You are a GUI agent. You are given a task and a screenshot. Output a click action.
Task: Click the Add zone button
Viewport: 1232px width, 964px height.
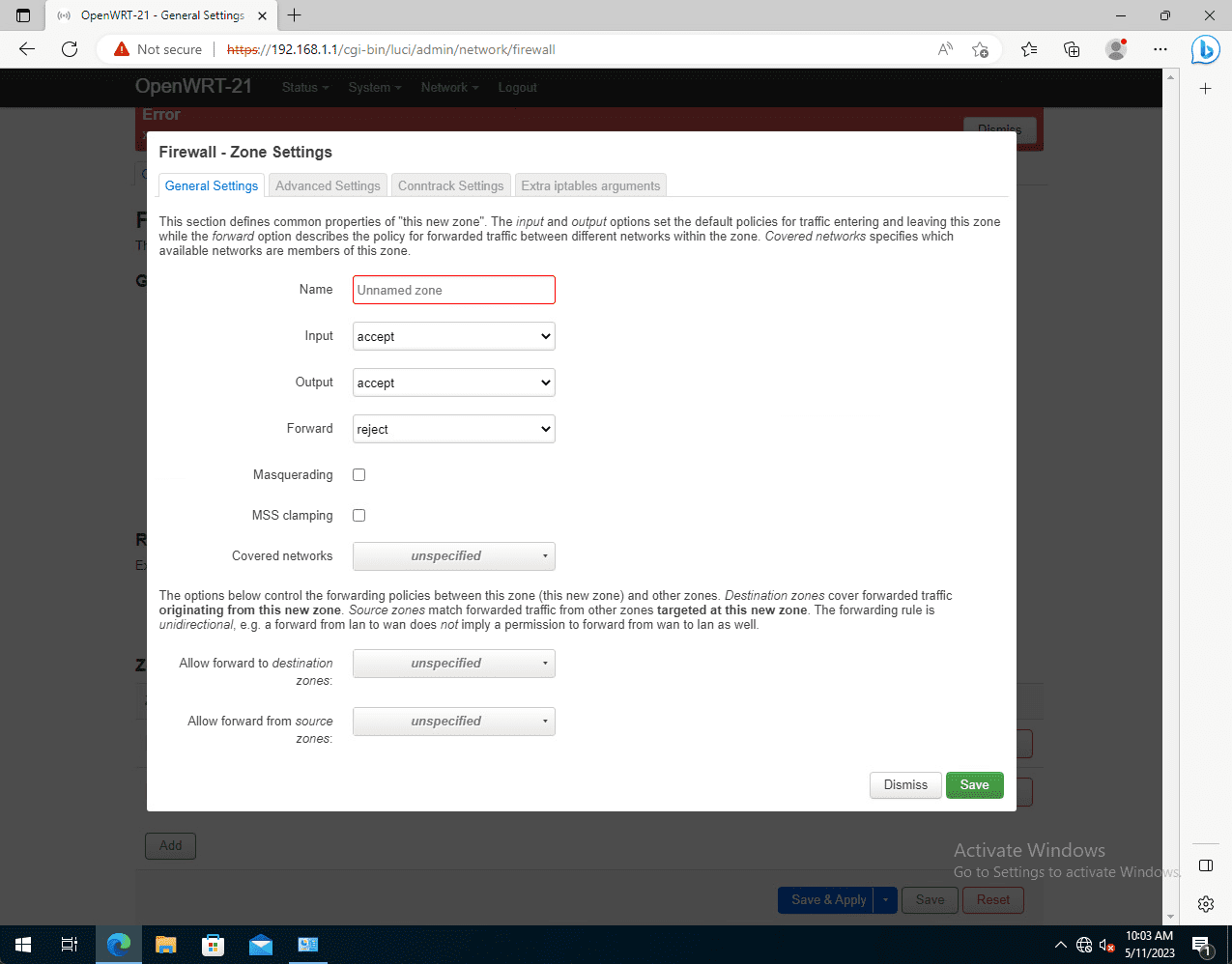pos(171,845)
